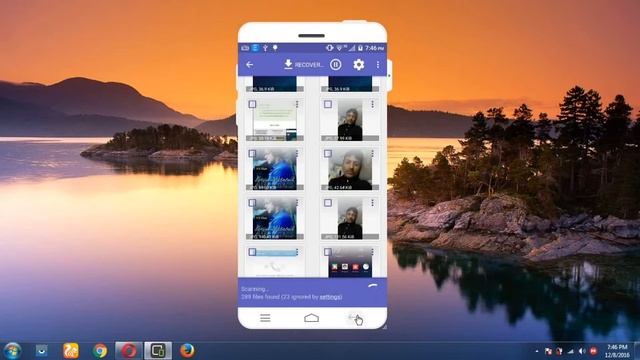Open the blue eye app in taskbar

[41, 351]
